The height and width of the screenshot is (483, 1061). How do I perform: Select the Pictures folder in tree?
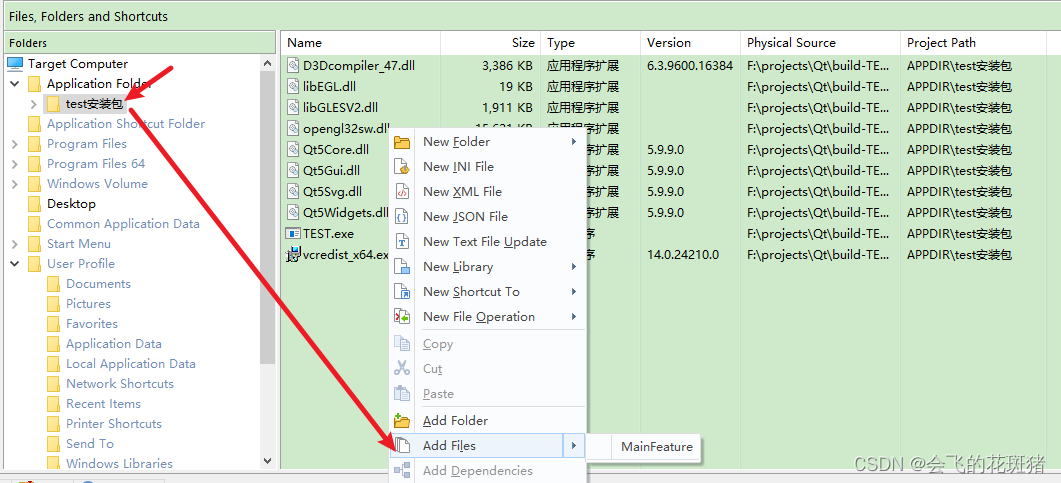88,304
